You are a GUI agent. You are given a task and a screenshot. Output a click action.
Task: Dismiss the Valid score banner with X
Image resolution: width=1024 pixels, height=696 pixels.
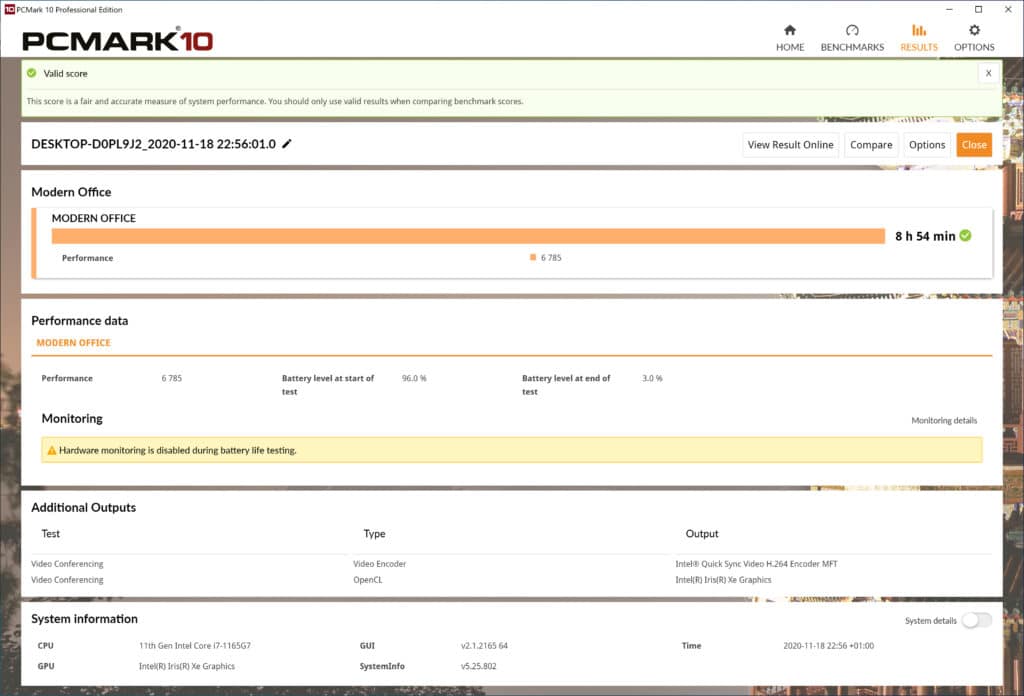pos(988,73)
